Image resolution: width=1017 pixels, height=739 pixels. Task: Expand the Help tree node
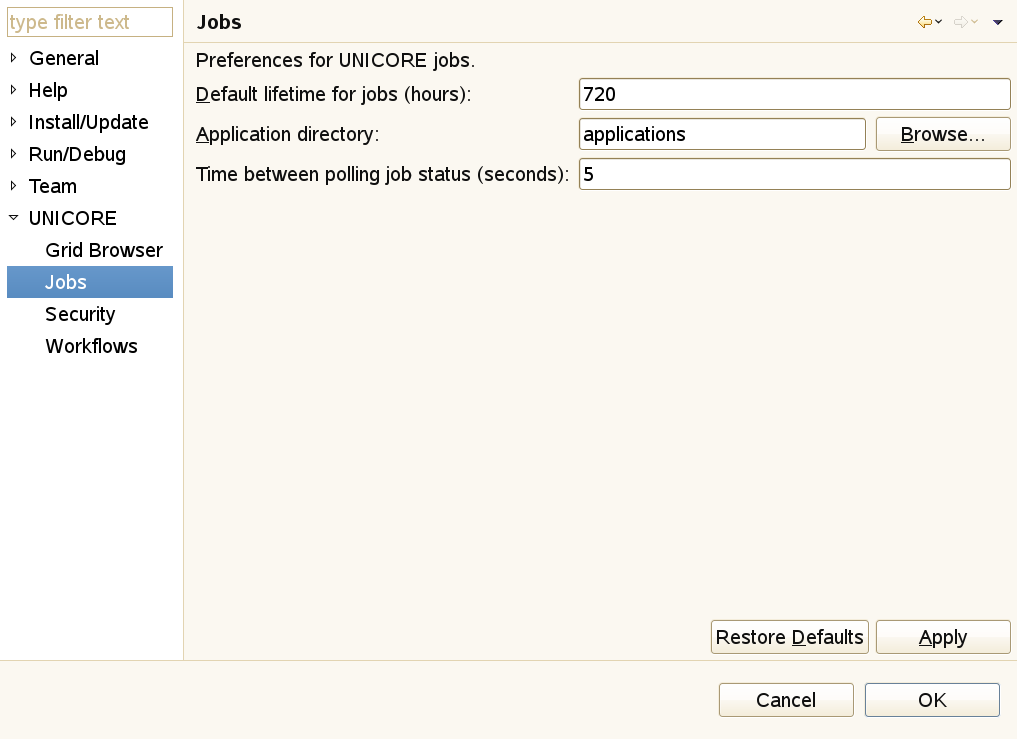pyautogui.click(x=14, y=90)
